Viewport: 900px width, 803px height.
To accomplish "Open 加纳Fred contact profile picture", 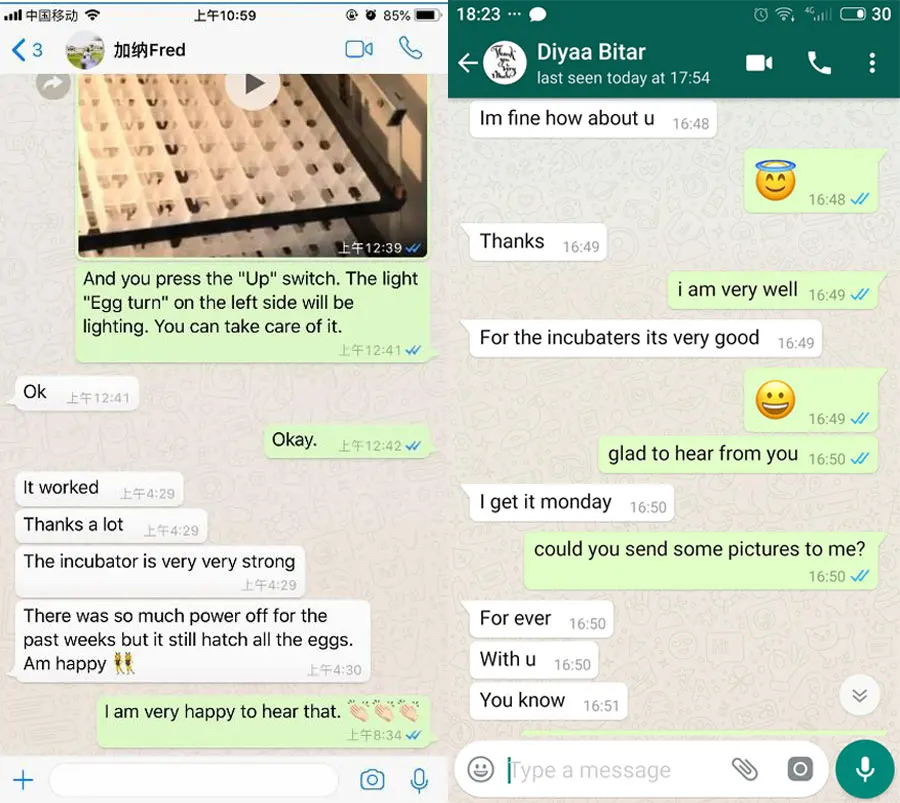I will [x=85, y=50].
